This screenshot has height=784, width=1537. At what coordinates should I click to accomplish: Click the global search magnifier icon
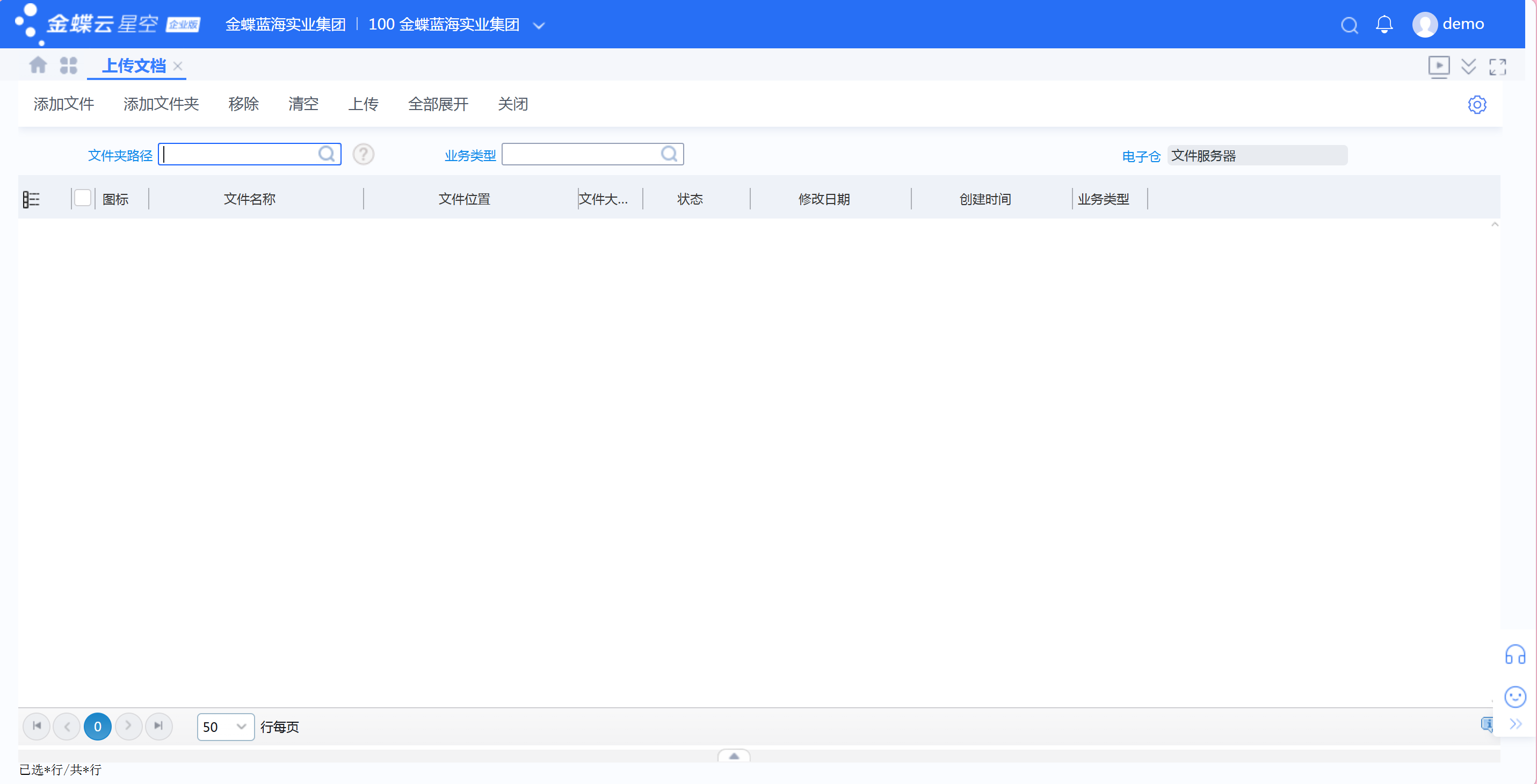tap(1349, 25)
